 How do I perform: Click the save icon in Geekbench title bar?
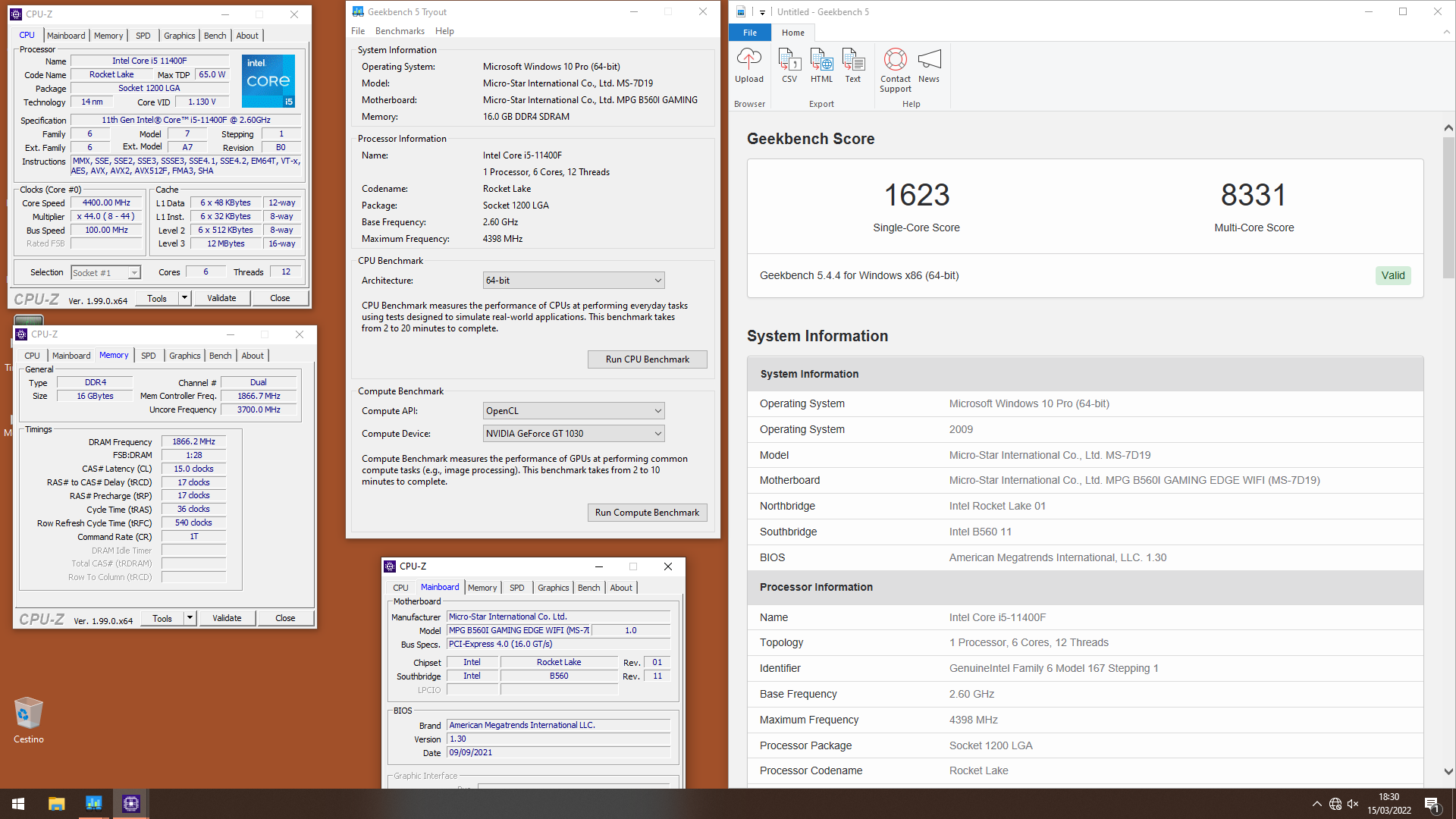(741, 11)
